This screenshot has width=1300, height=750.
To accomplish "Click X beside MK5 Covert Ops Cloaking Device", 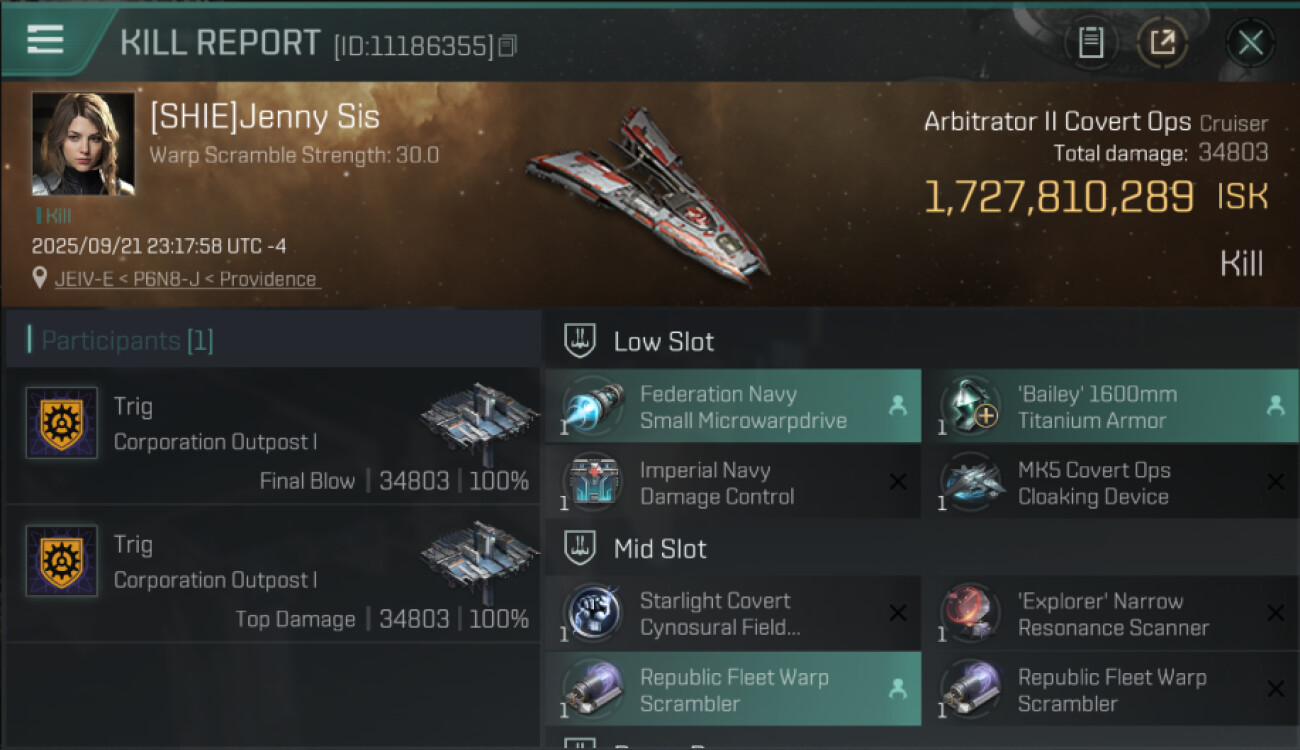I will tap(1275, 482).
